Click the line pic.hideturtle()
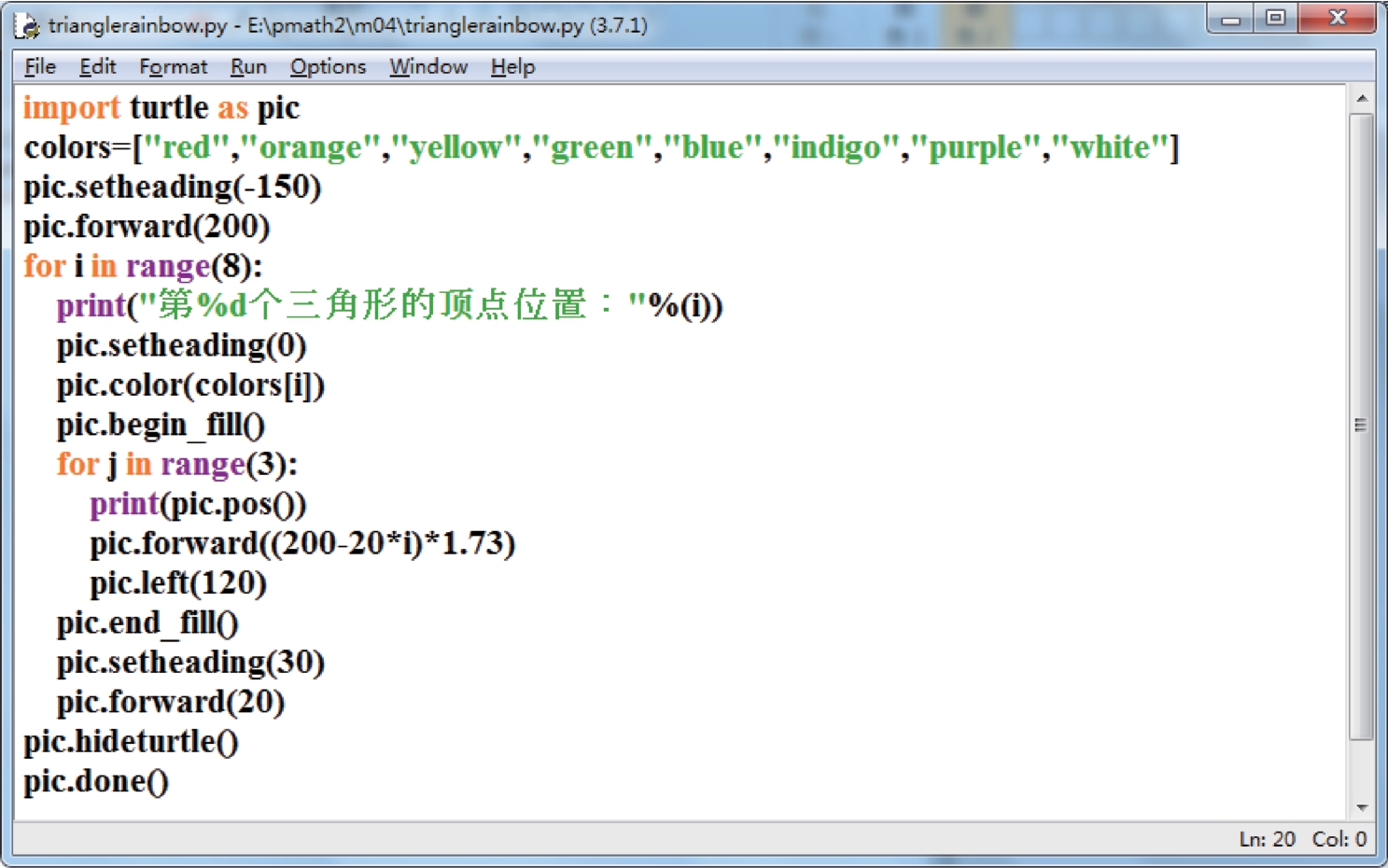The width and height of the screenshot is (1388, 868). point(131,742)
